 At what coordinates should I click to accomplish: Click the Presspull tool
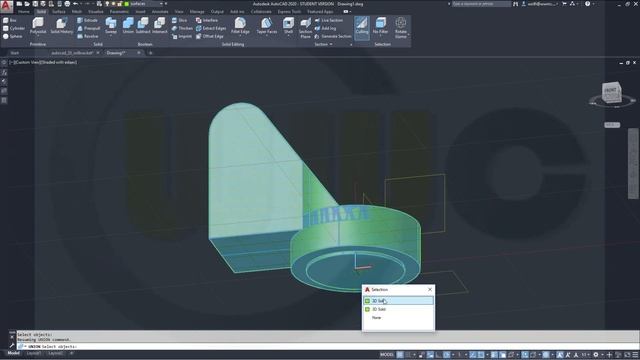tap(89, 28)
